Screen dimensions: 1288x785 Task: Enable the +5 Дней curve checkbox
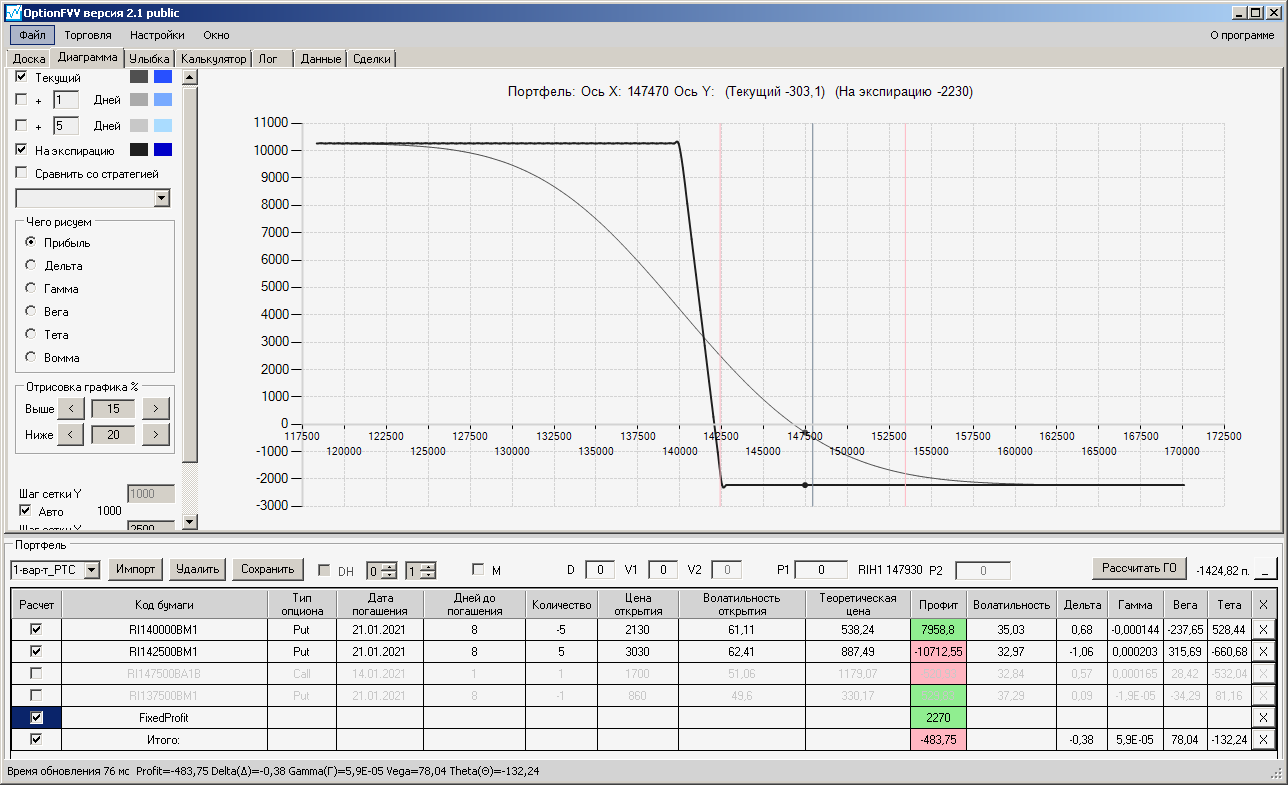21,126
